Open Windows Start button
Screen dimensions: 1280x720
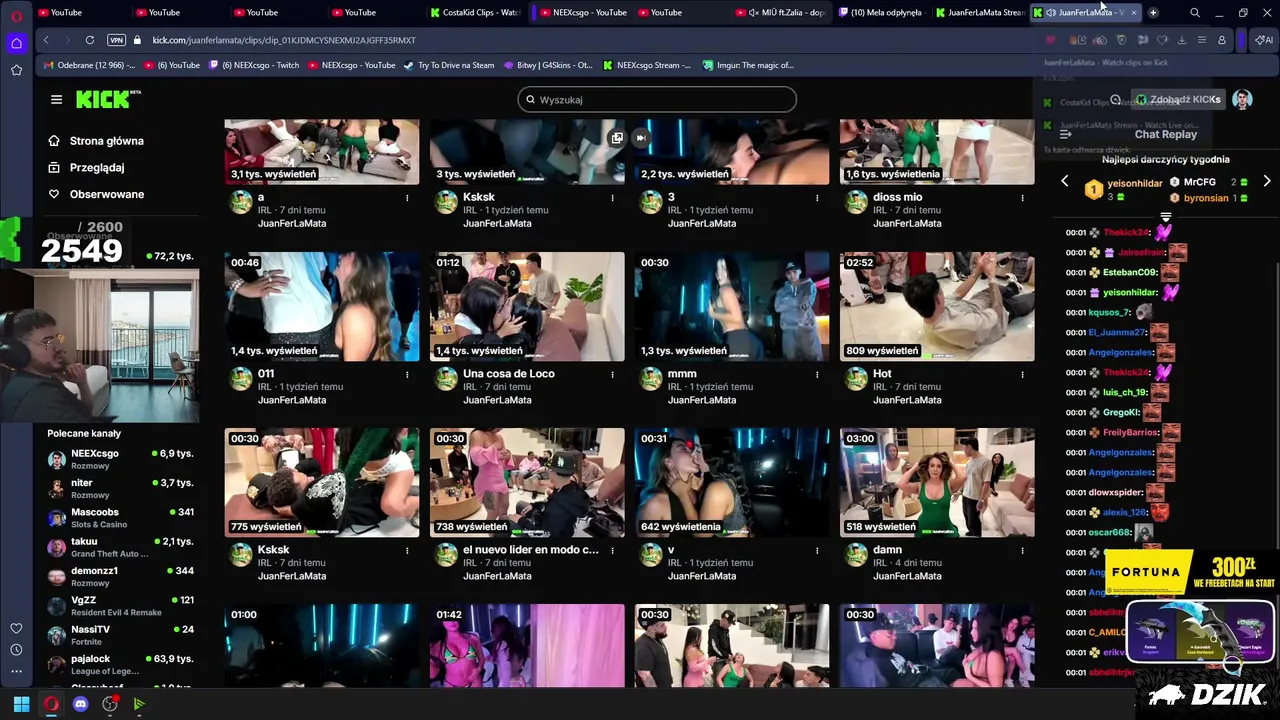(21, 704)
